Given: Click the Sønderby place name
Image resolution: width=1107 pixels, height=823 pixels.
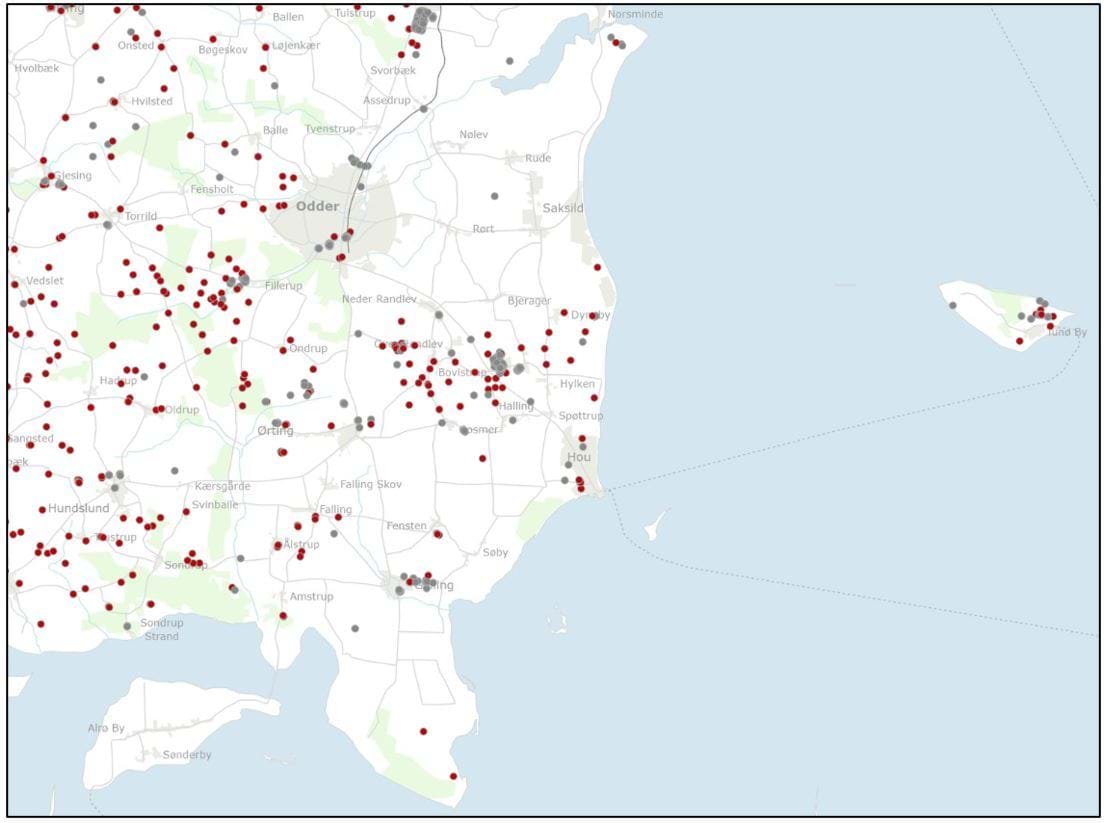Looking at the screenshot, I should click(x=187, y=755).
